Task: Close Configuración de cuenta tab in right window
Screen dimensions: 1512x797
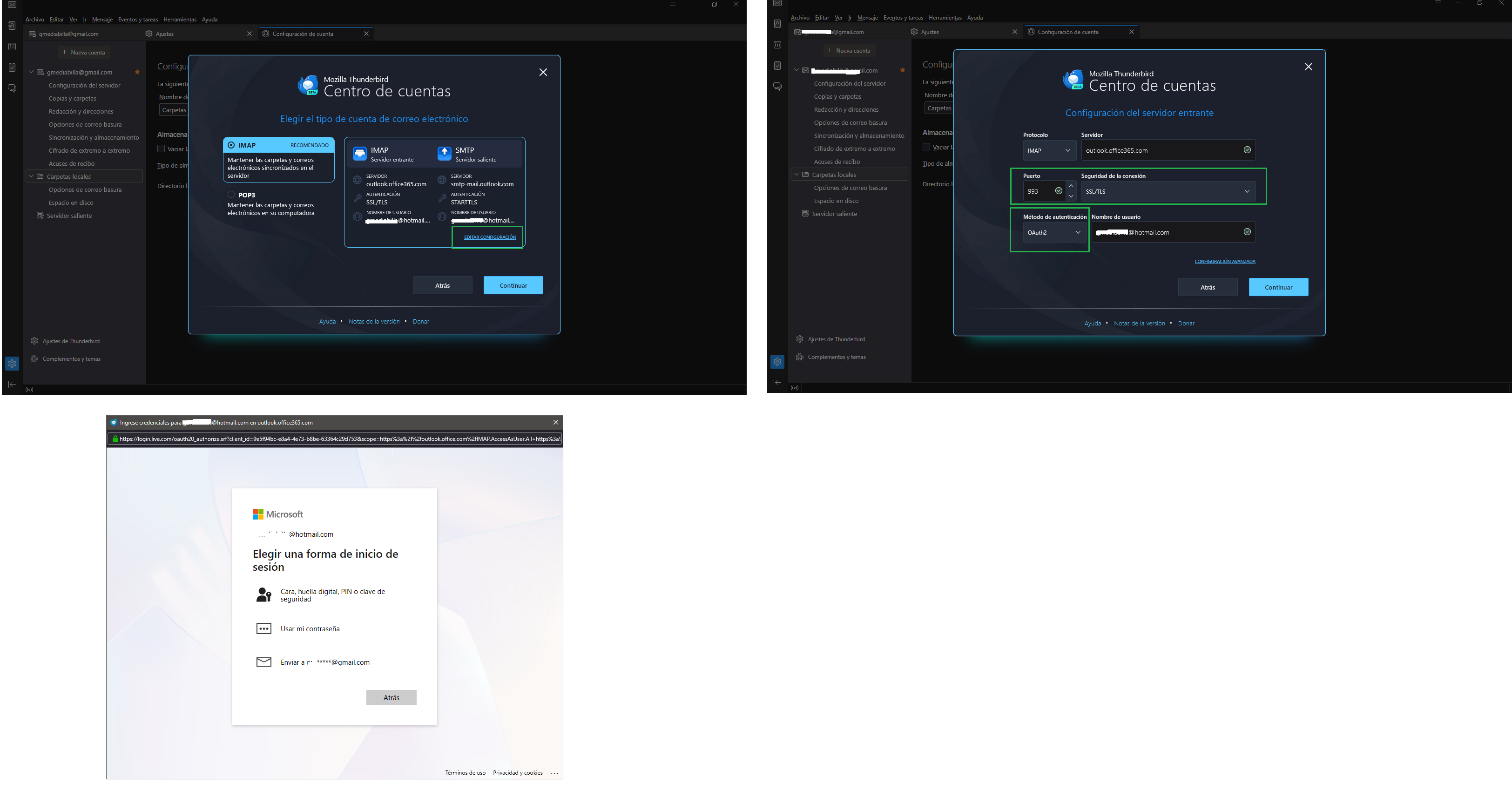Action: click(x=1132, y=32)
